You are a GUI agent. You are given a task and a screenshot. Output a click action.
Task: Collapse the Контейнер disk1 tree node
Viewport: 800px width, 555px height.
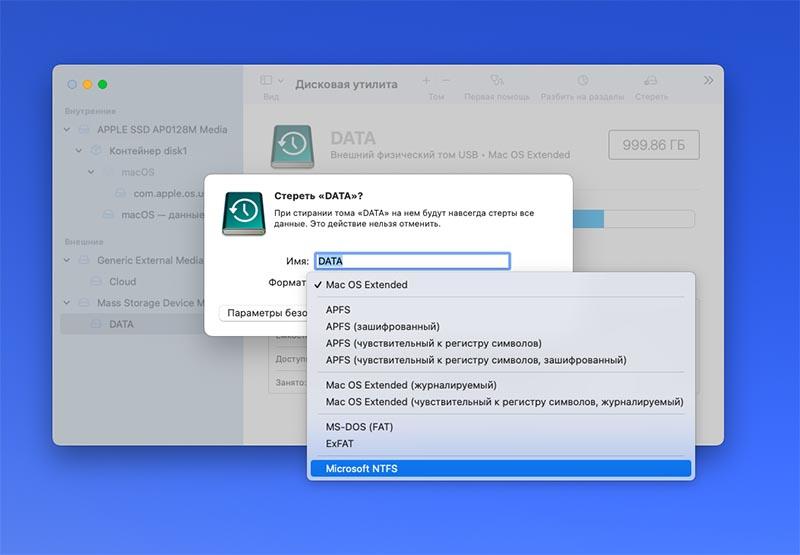(79, 151)
